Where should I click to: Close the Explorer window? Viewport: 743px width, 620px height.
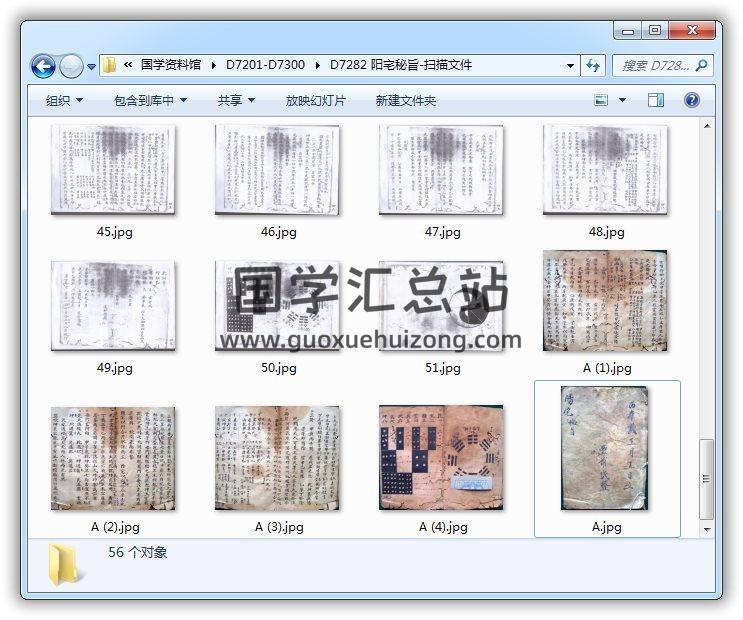tap(692, 31)
